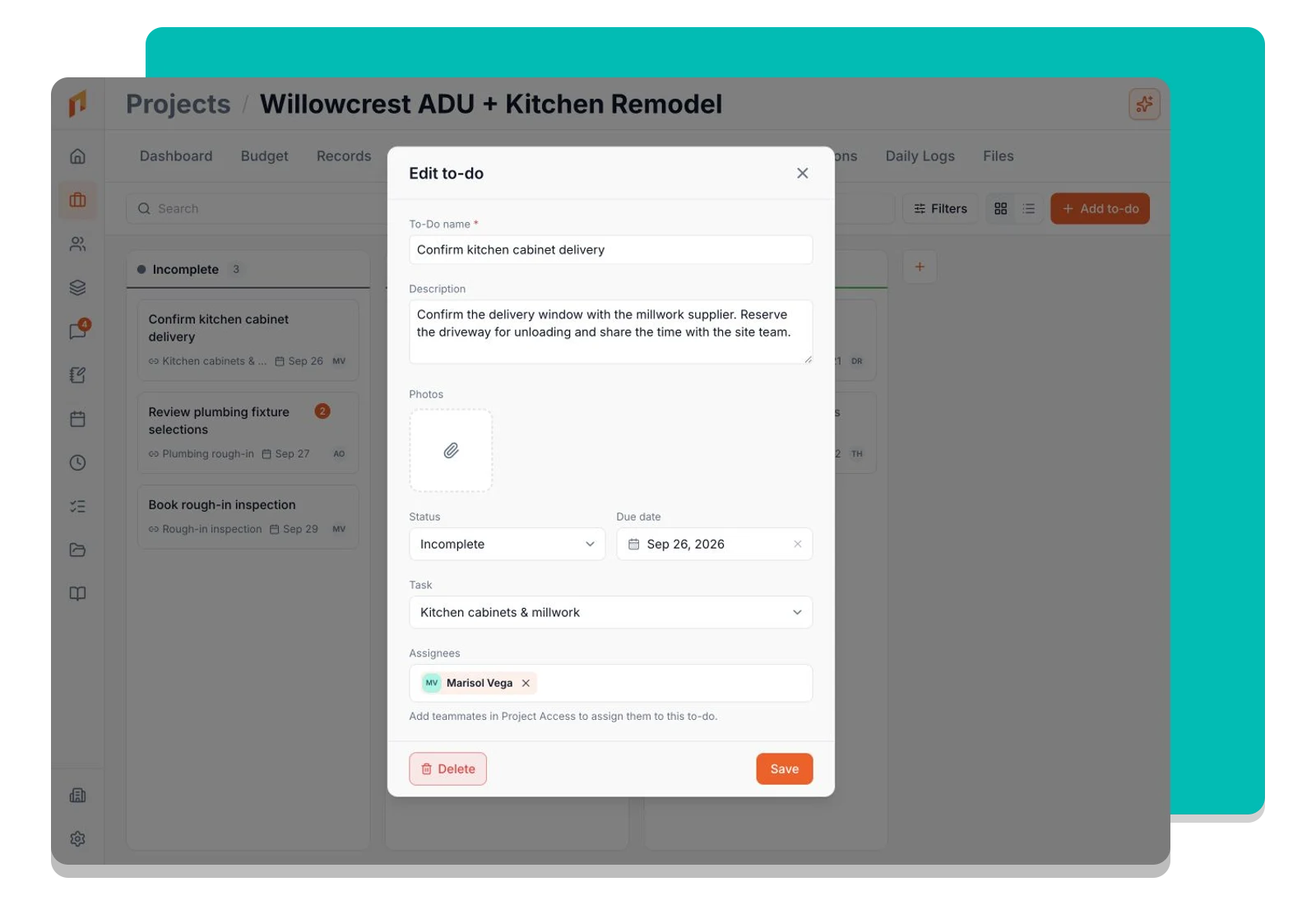
Task: Remove Marisol Vega from assignees
Action: click(x=526, y=683)
